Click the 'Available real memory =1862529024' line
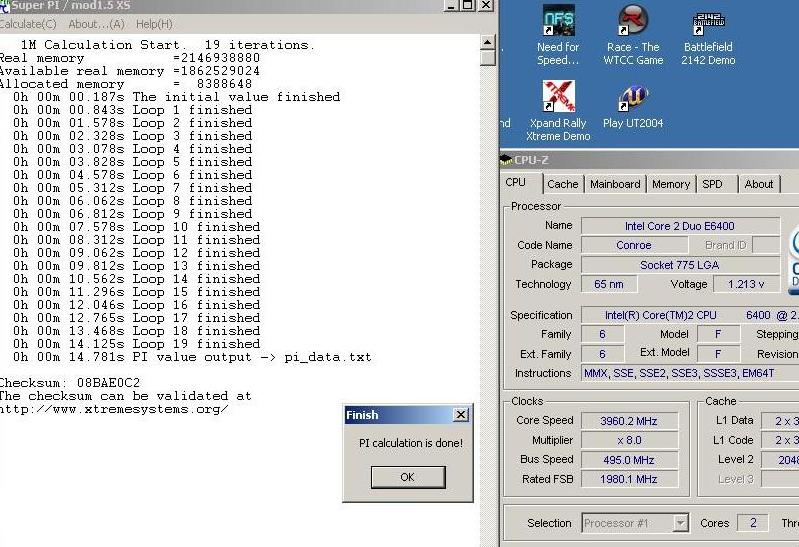799x547 pixels. (x=129, y=71)
